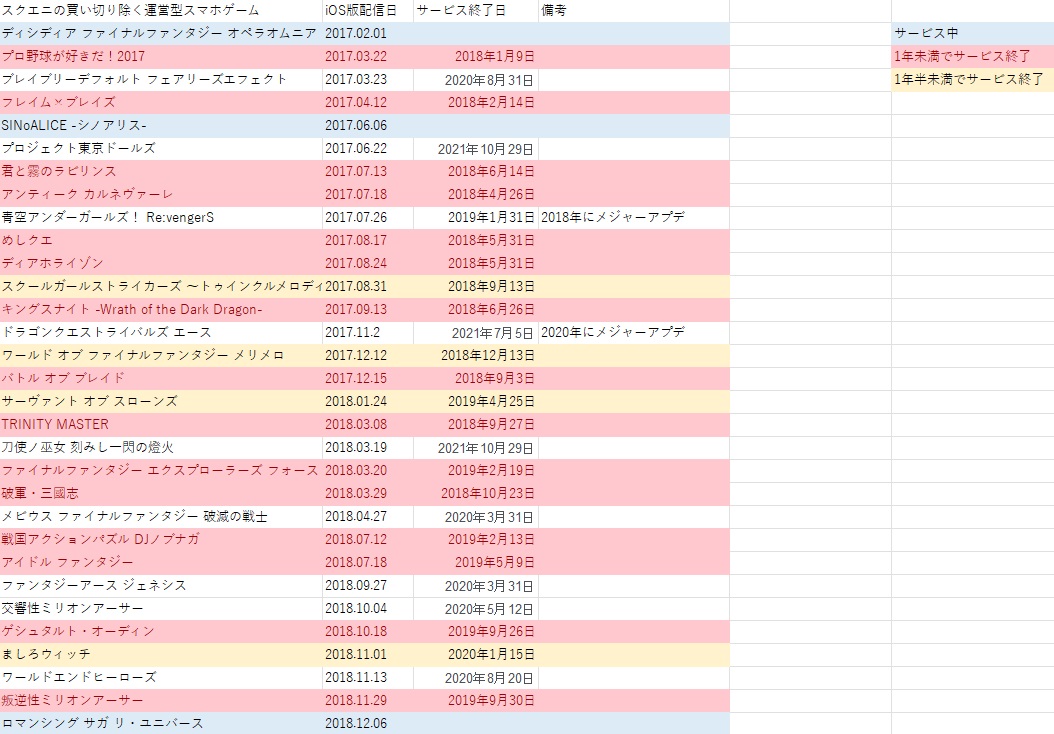Select the 'SINoALICE -シノアリス-' cell
The height and width of the screenshot is (734, 1054).
click(161, 125)
